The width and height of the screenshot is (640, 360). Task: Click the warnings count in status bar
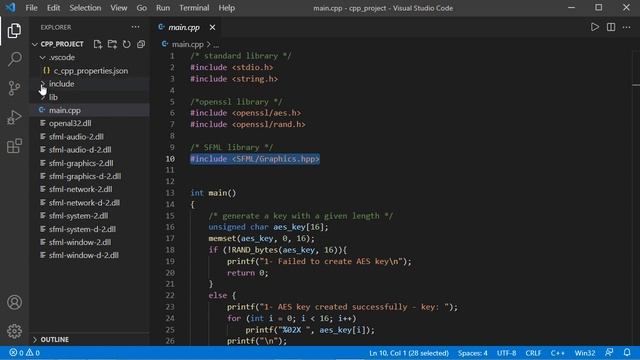[33, 353]
